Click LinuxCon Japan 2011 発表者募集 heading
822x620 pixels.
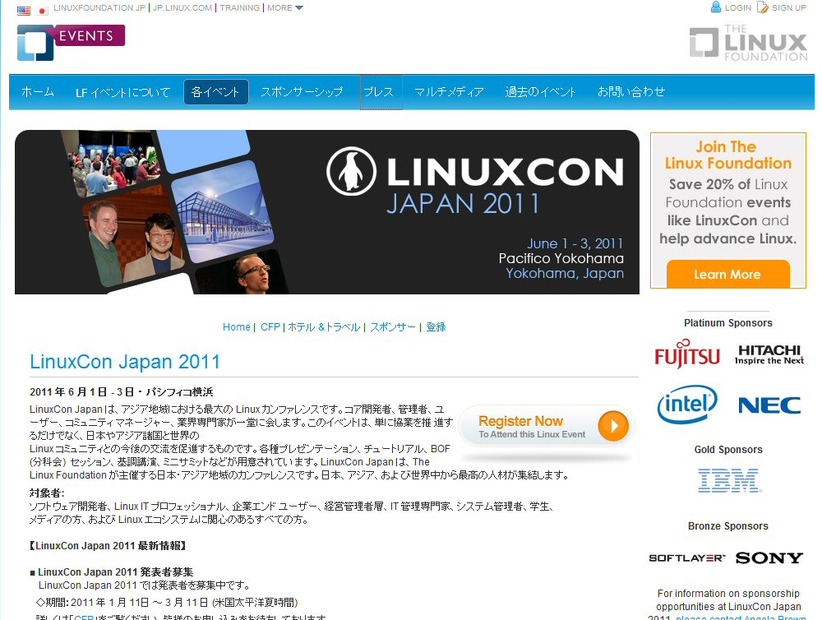(116, 572)
